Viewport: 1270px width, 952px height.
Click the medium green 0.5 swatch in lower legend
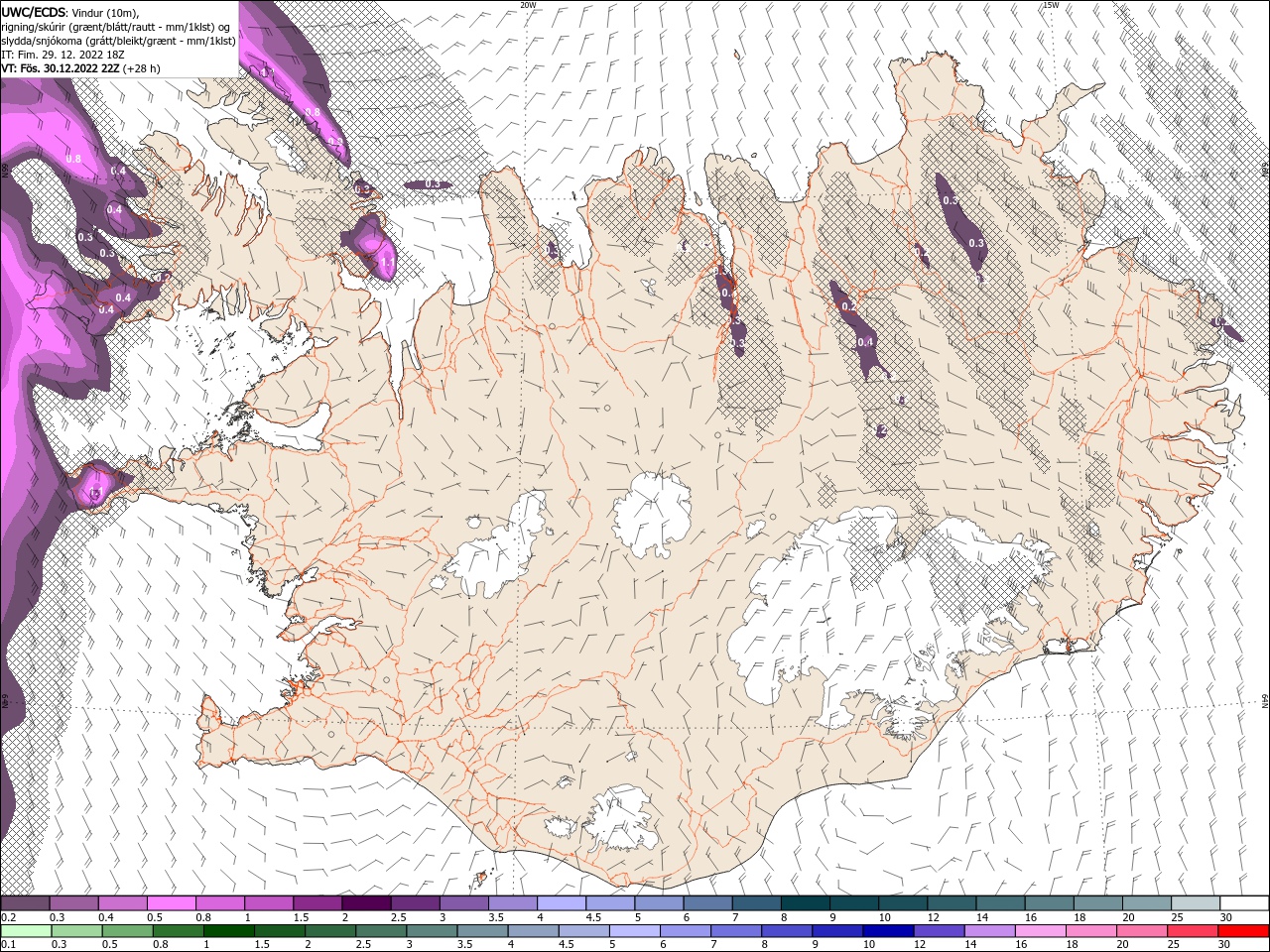tap(127, 930)
